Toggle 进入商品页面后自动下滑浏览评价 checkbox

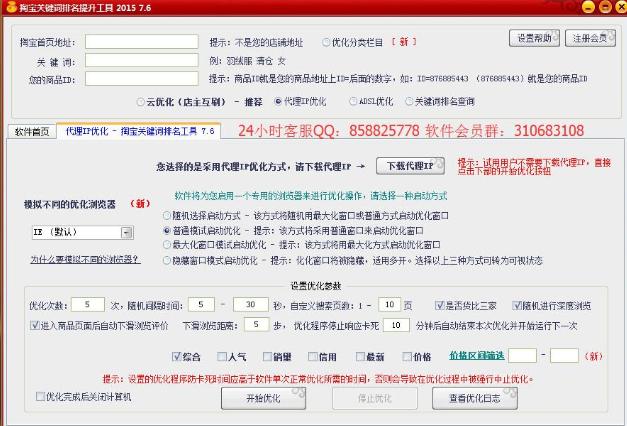(35, 325)
